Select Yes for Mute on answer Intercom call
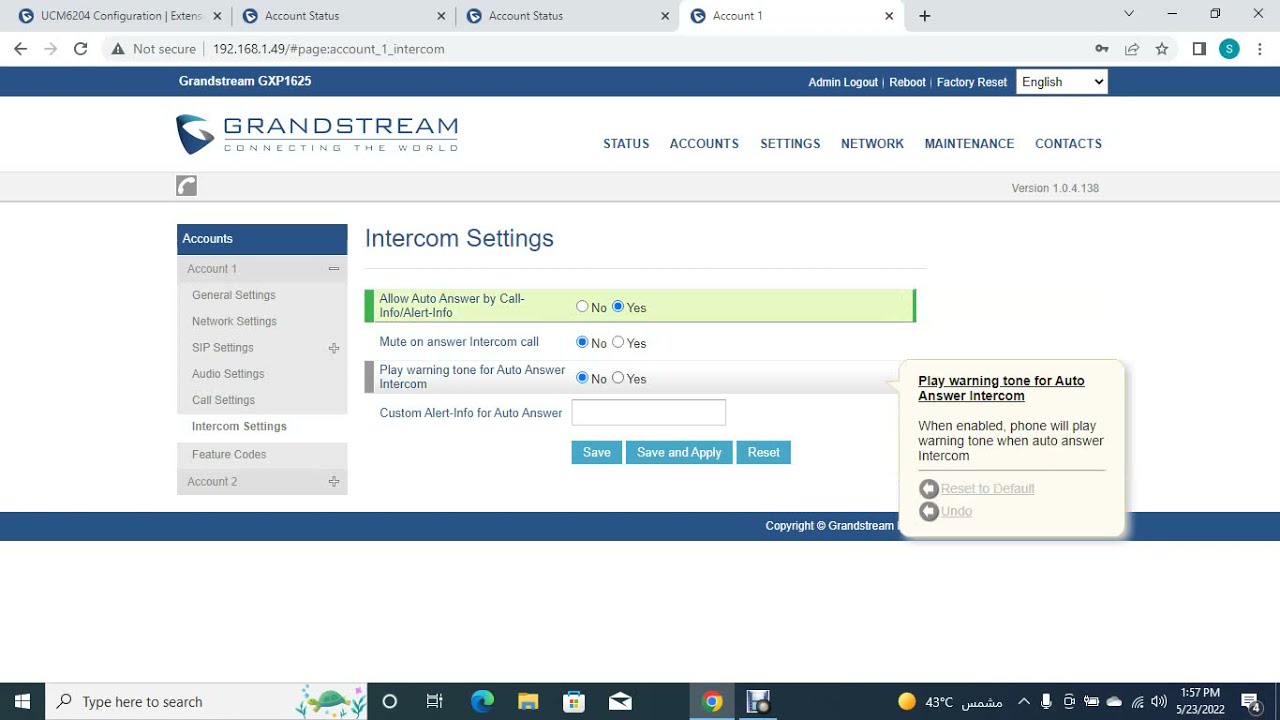1280x720 pixels. (x=618, y=342)
